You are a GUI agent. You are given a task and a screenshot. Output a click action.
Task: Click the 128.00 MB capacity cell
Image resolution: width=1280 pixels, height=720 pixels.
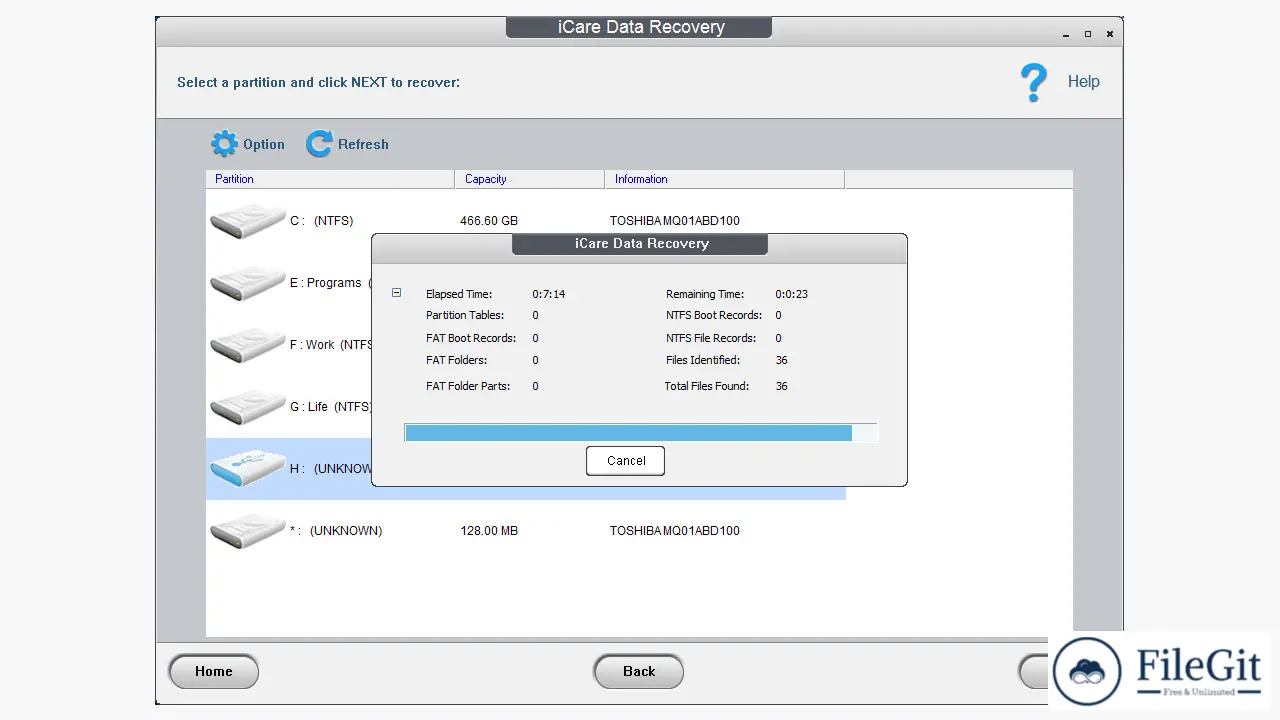489,531
